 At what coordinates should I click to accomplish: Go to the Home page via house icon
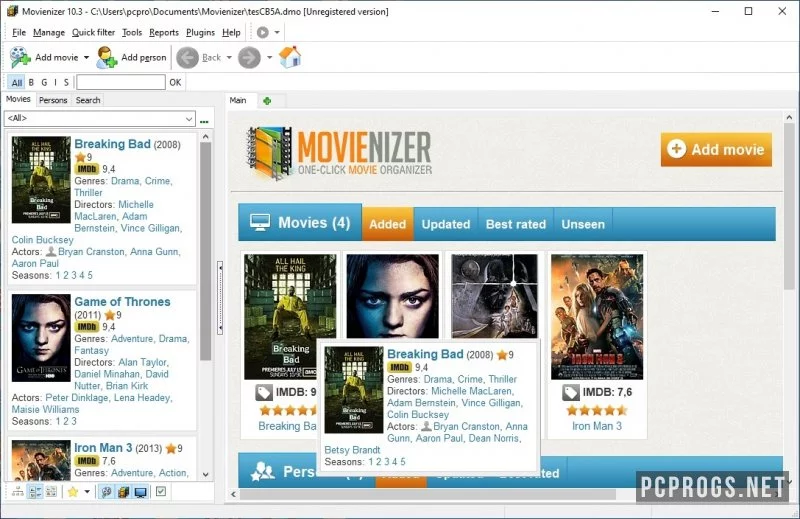[290, 57]
